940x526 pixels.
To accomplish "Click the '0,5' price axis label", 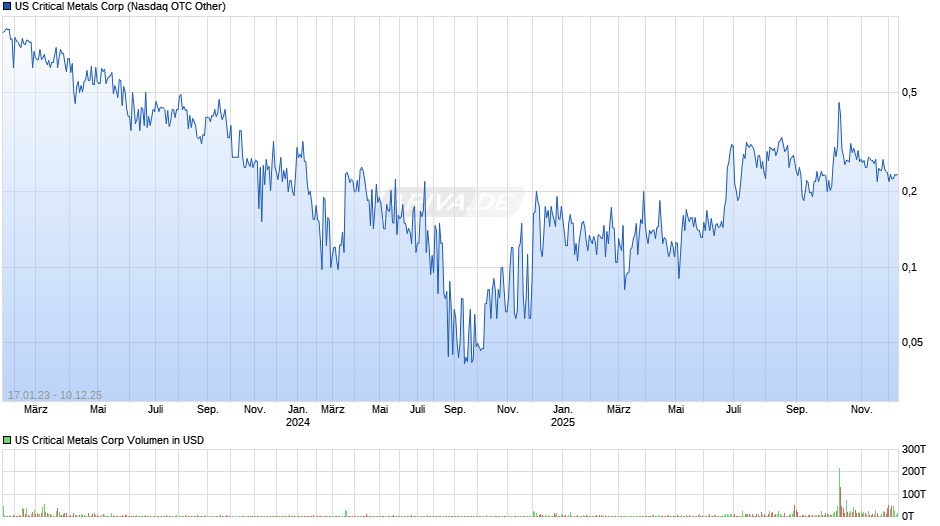I will point(909,92).
